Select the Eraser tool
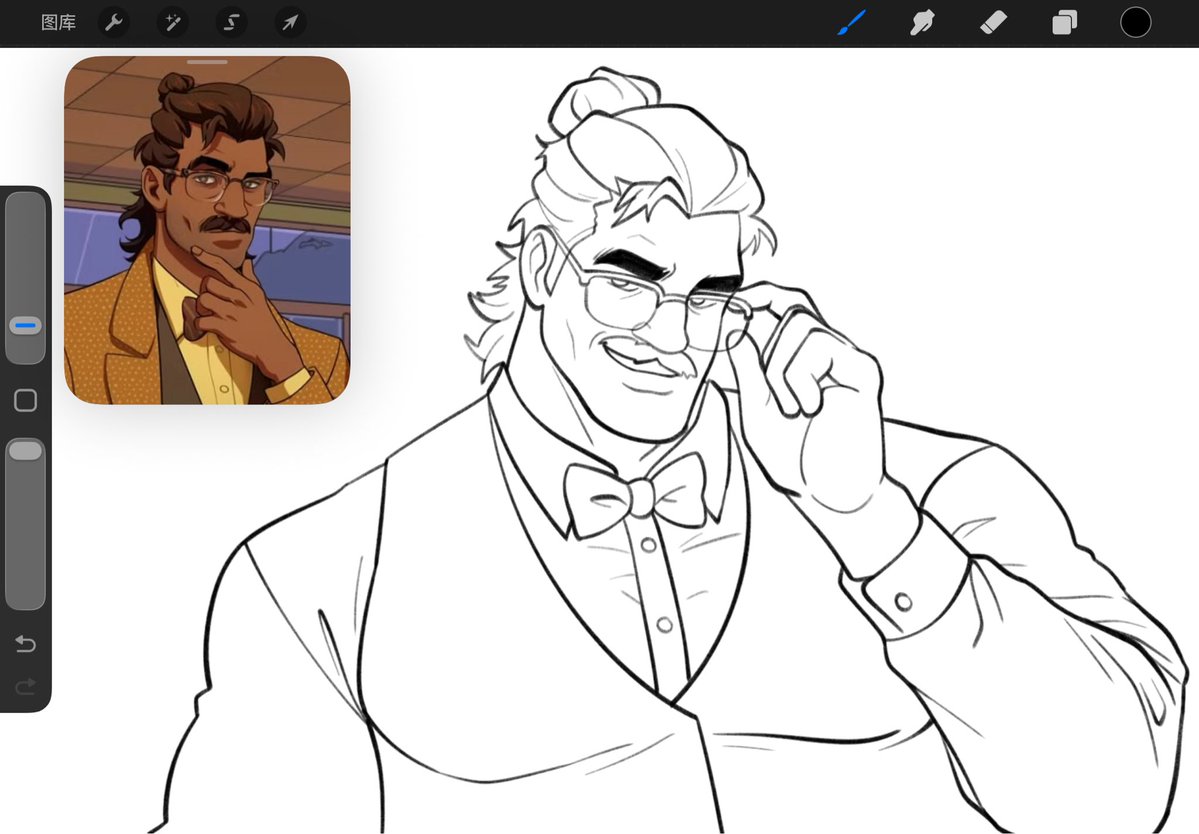1199x834 pixels. (x=993, y=23)
